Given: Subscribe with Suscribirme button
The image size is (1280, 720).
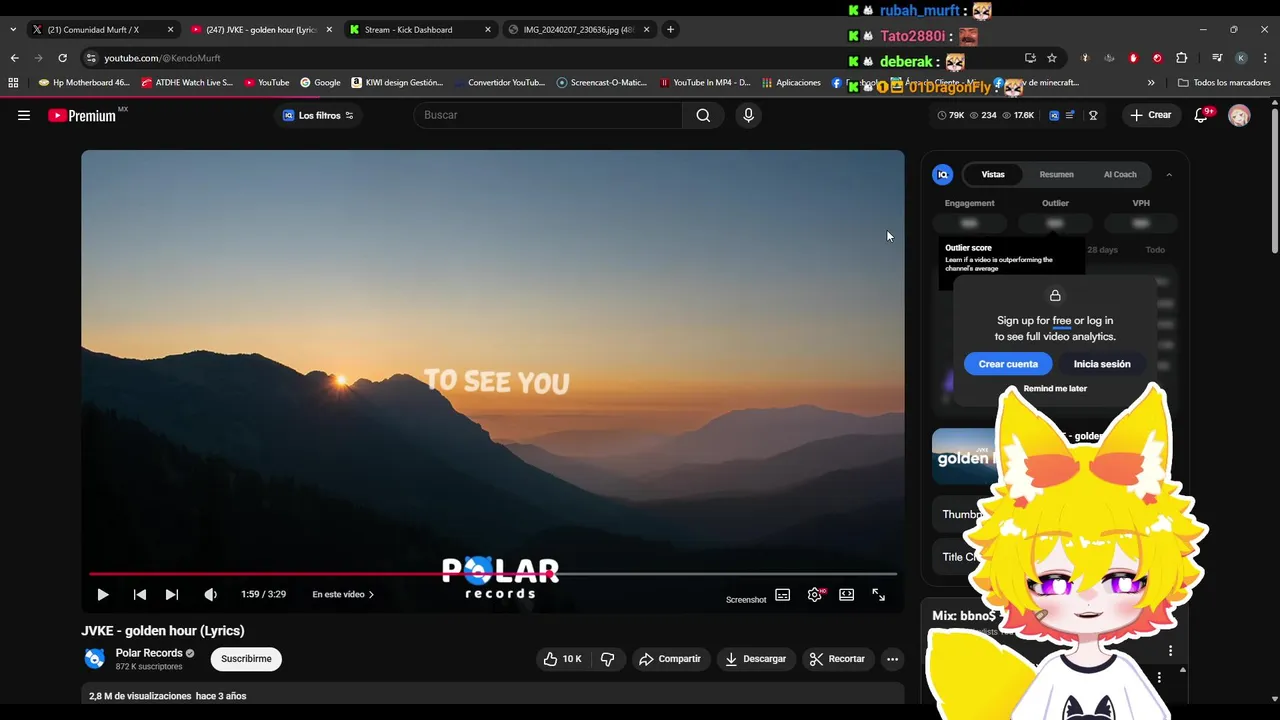Looking at the screenshot, I should pos(246,659).
